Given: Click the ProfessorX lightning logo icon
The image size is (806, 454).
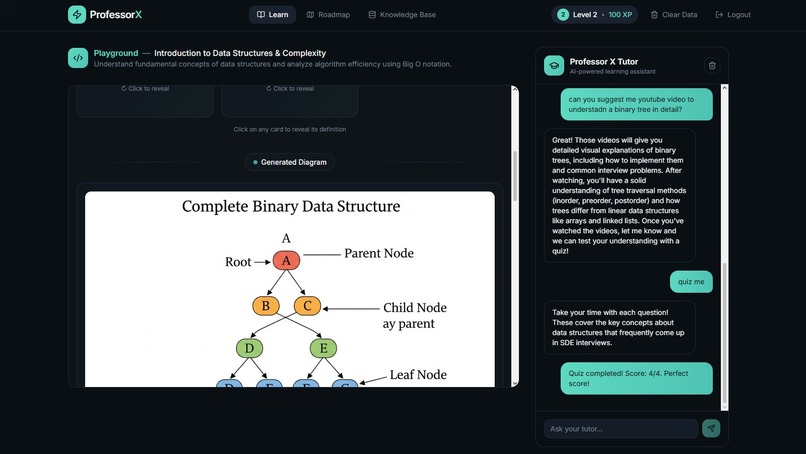Looking at the screenshot, I should [77, 14].
